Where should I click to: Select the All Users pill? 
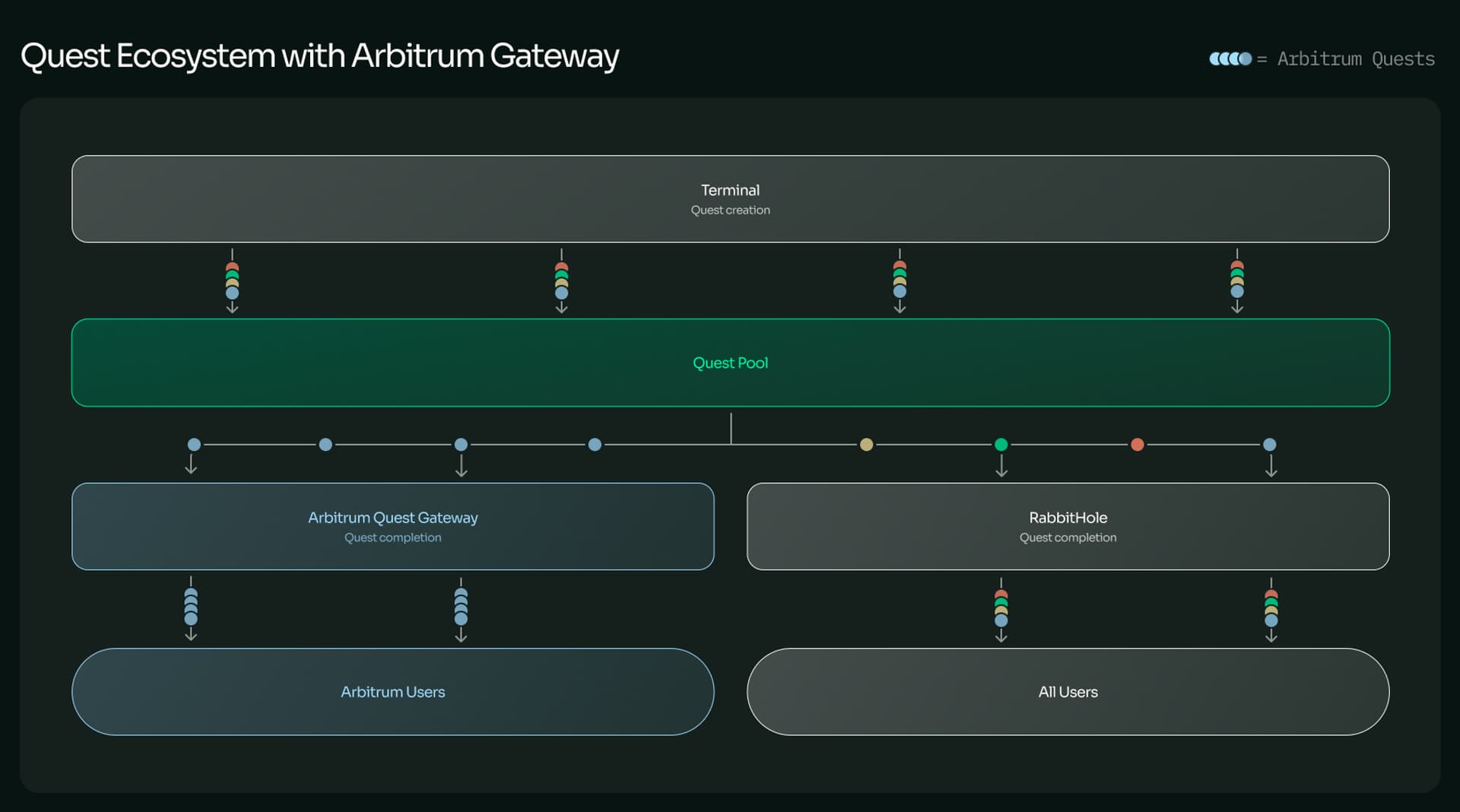click(1068, 692)
